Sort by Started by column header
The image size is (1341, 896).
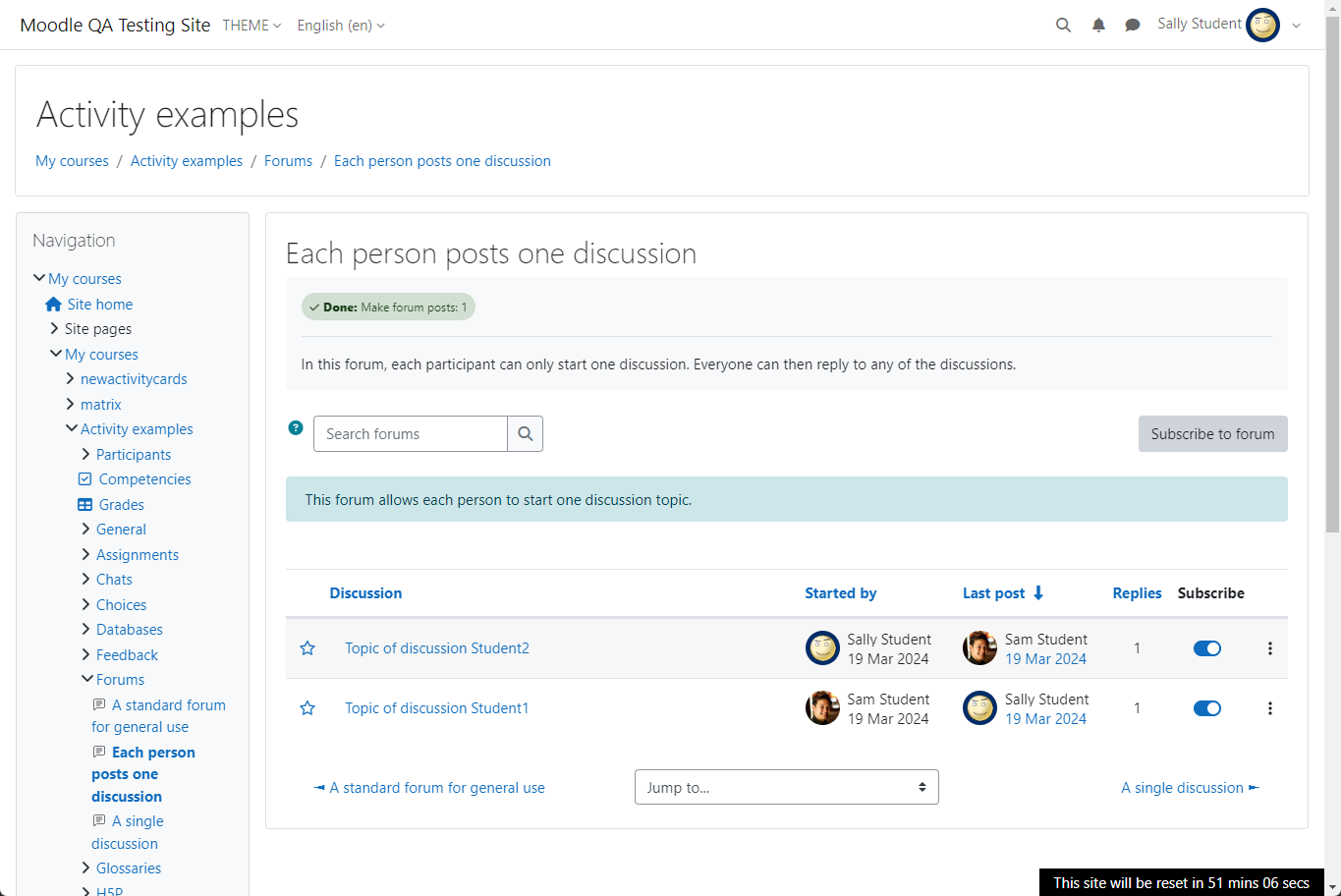coord(841,593)
